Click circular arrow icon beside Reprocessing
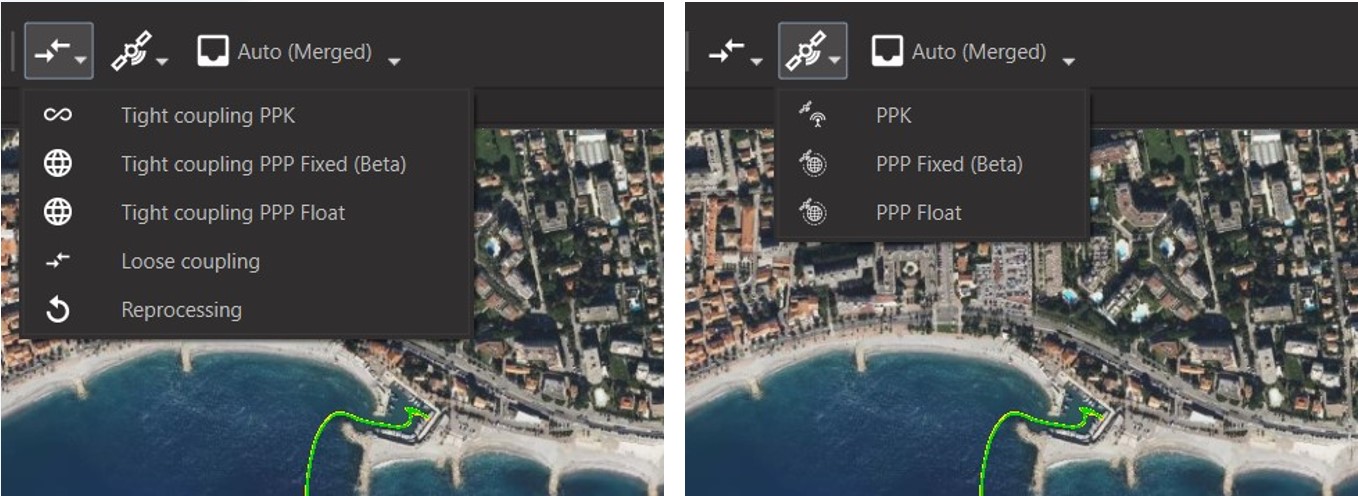 point(58,310)
